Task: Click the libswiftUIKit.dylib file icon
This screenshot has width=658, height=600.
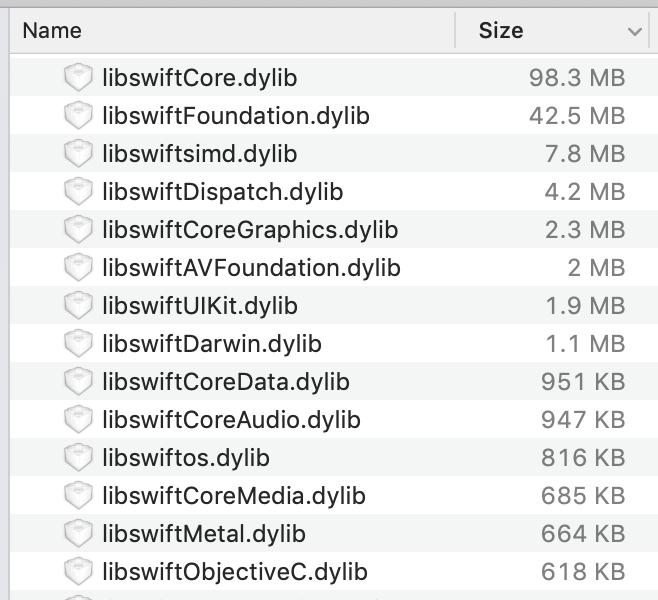Action: pos(78,305)
